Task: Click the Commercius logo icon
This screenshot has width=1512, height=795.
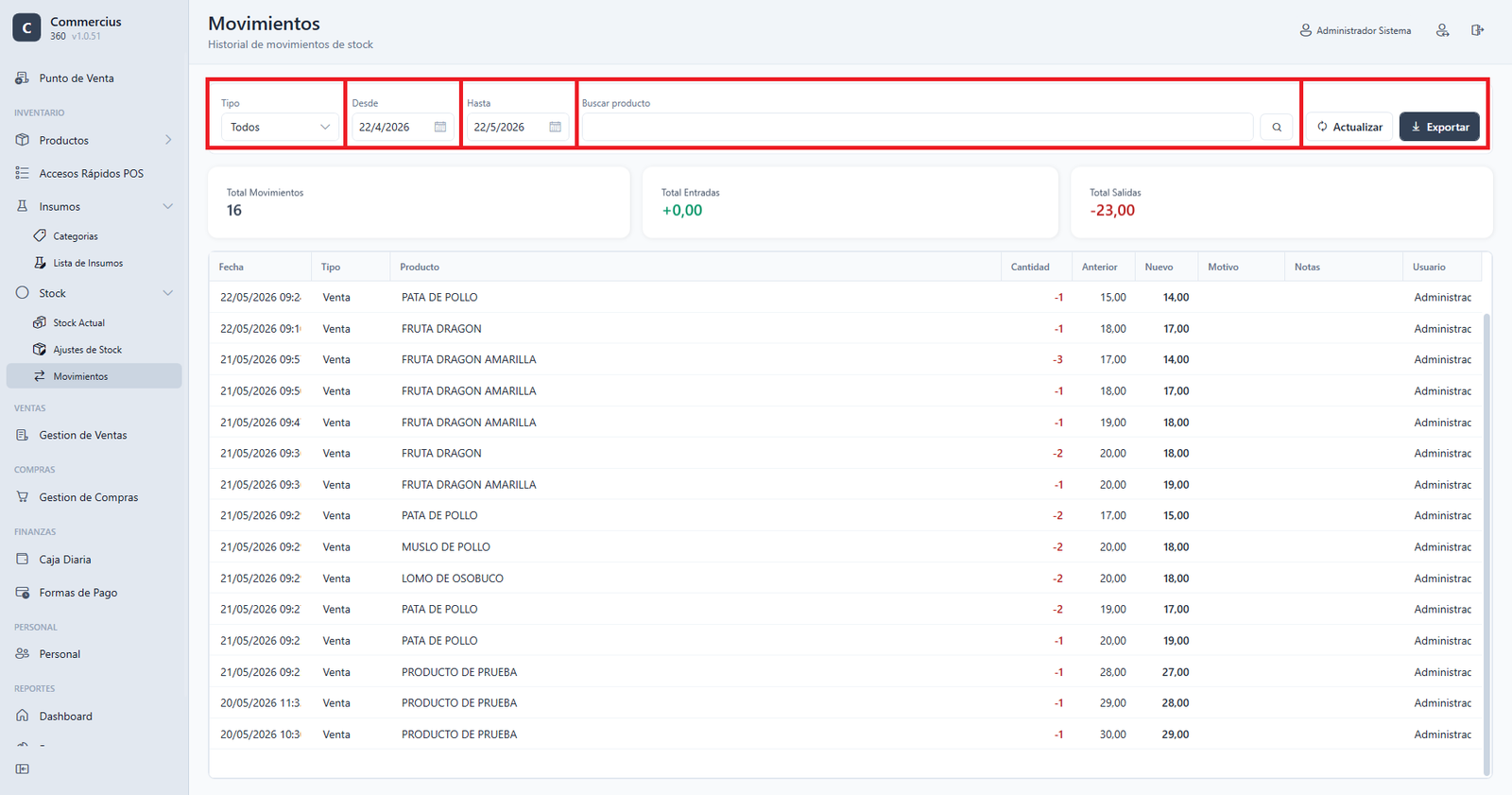Action: (x=26, y=28)
